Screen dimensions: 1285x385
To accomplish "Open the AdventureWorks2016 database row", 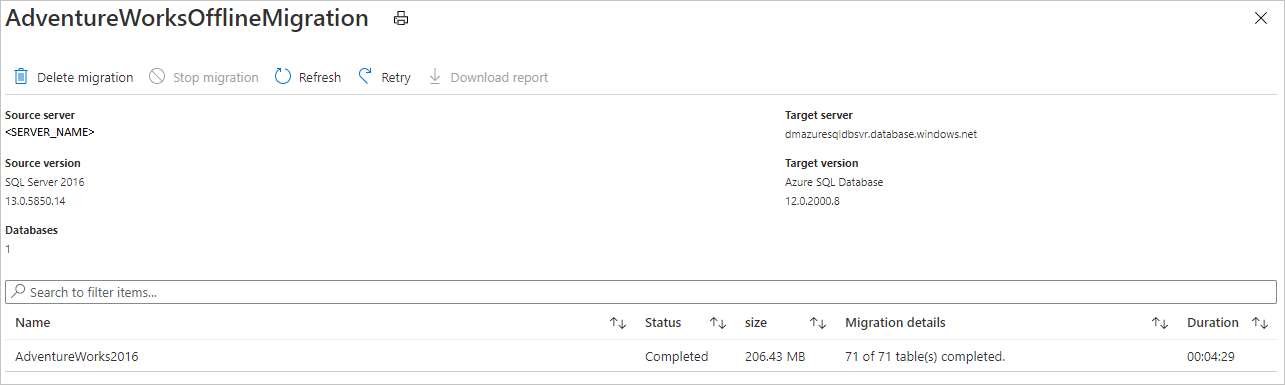I will [641, 356].
